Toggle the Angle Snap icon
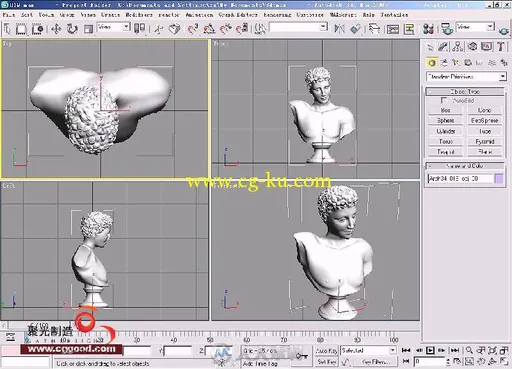512x369 pixels. point(209,29)
